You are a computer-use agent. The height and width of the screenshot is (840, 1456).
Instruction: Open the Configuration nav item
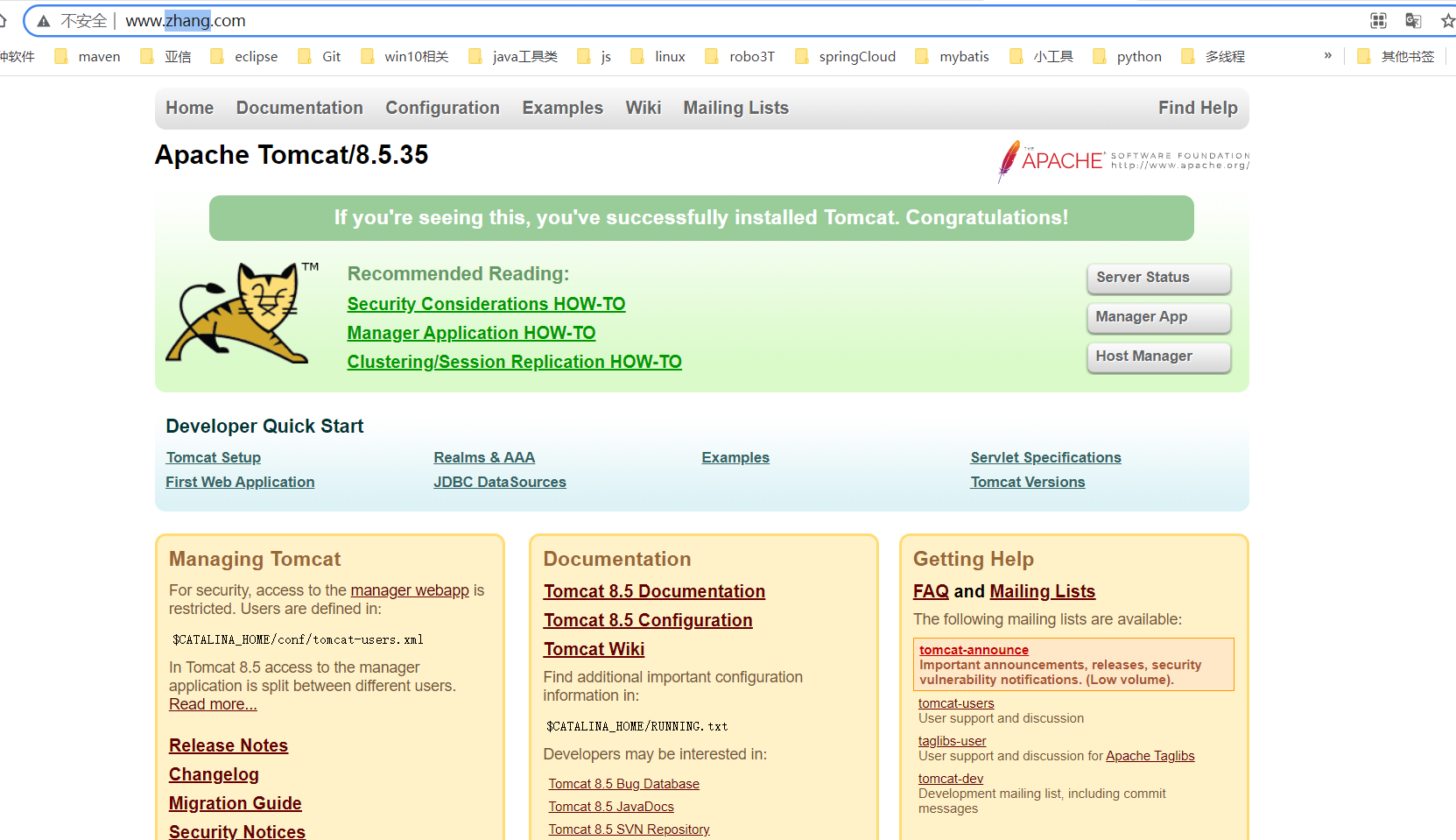click(x=443, y=108)
